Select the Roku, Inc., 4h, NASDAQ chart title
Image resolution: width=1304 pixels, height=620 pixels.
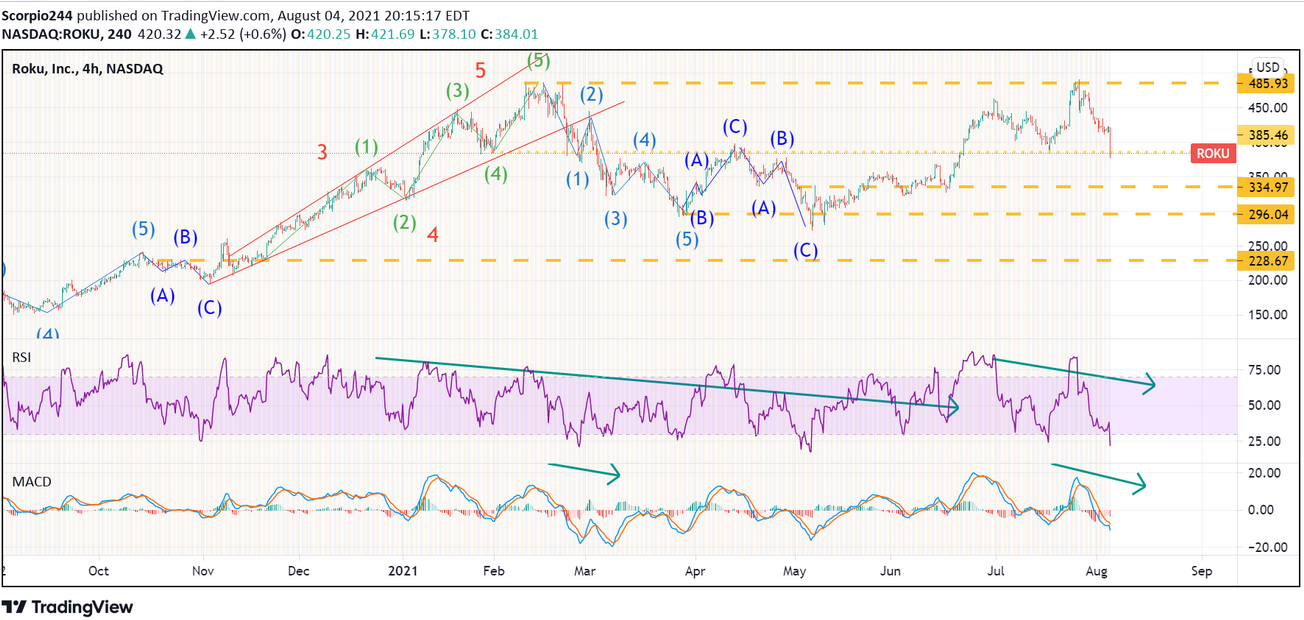[x=87, y=69]
